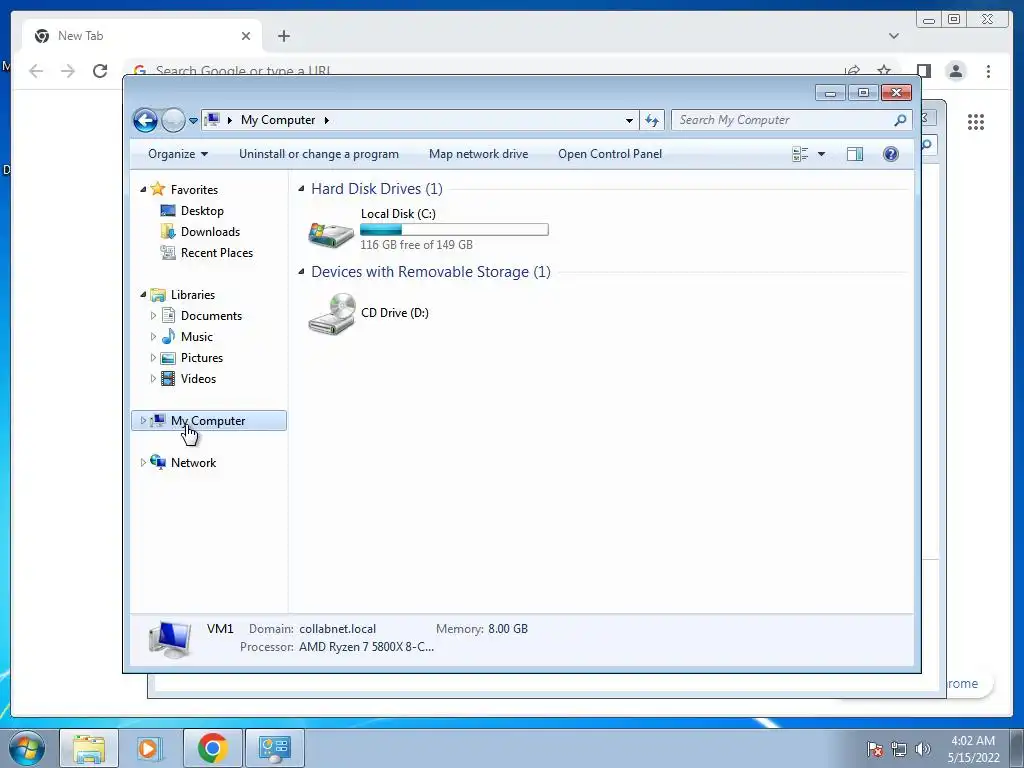1024x768 pixels.
Task: Click the AMD Ryzen processor value
Action: pyautogui.click(x=366, y=647)
